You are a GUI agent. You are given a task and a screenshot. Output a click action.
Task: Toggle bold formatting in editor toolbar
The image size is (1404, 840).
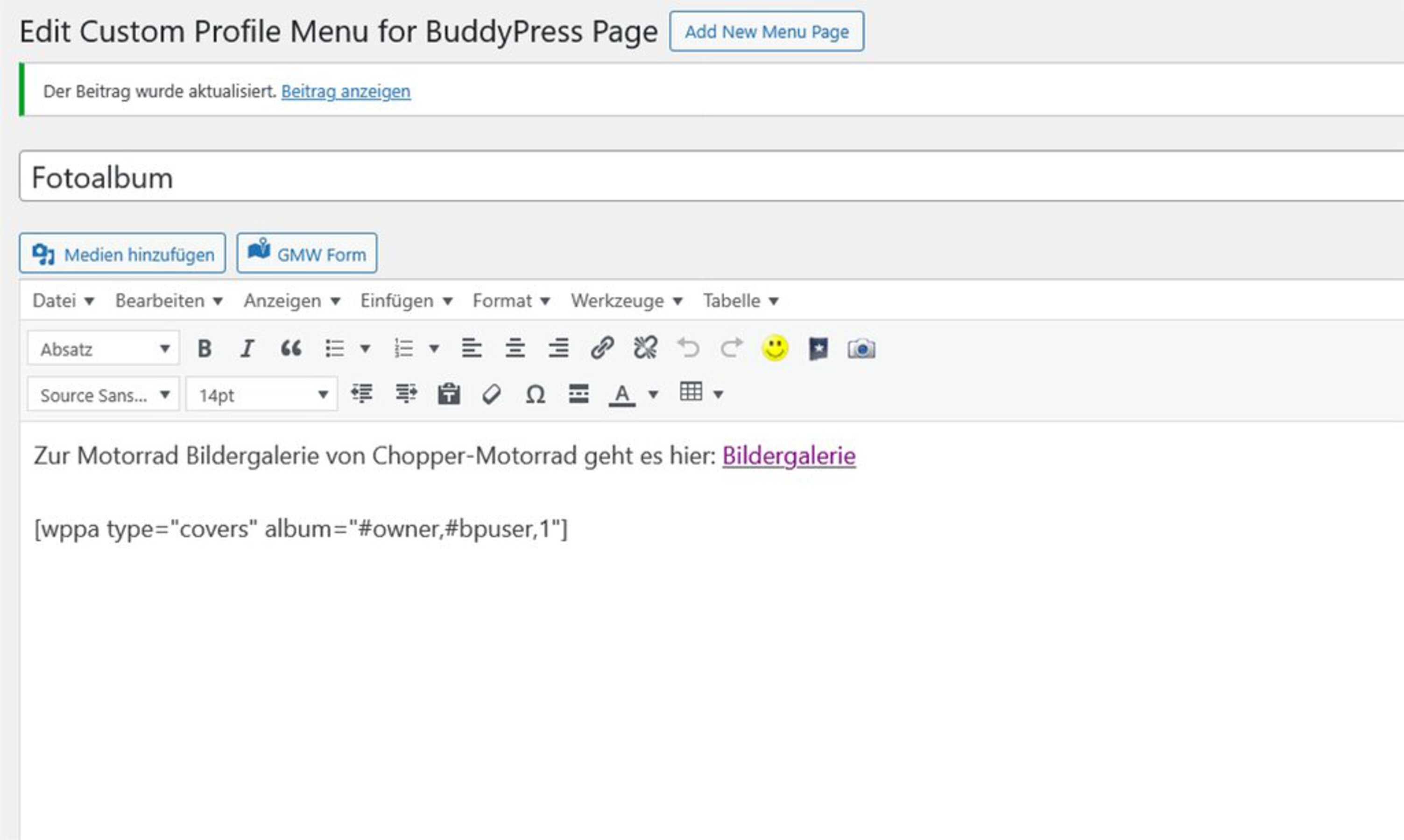pos(205,348)
